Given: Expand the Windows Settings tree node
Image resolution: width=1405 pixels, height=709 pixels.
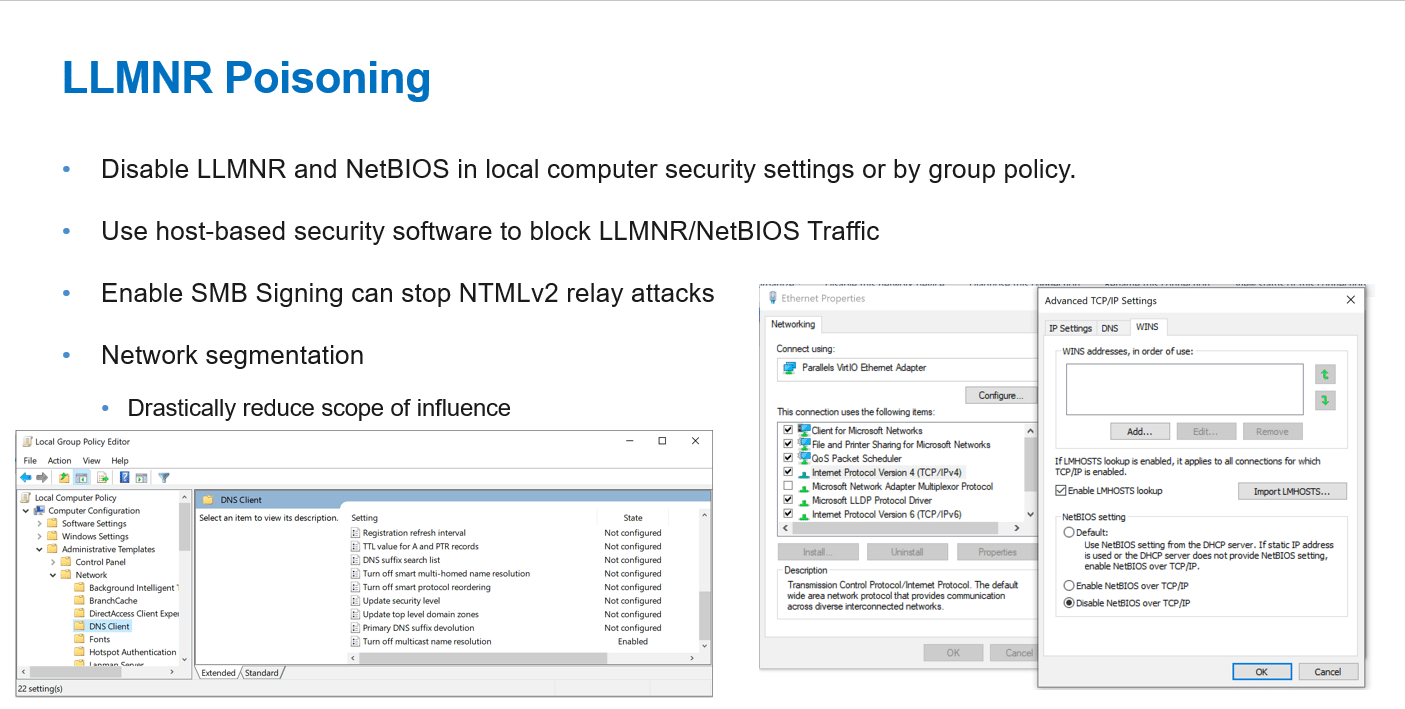Looking at the screenshot, I should [x=40, y=536].
